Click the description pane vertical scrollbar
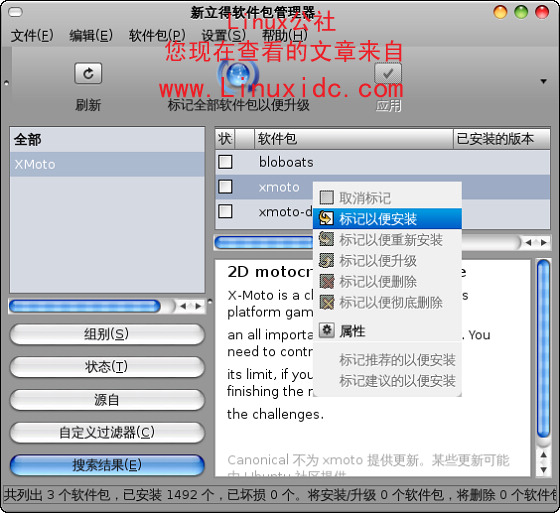 [543, 349]
